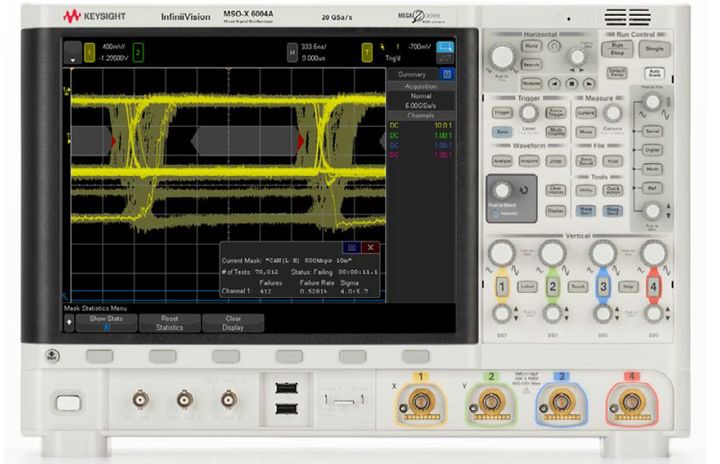
Task: Click the Save/Recall key
Action: click(586, 161)
